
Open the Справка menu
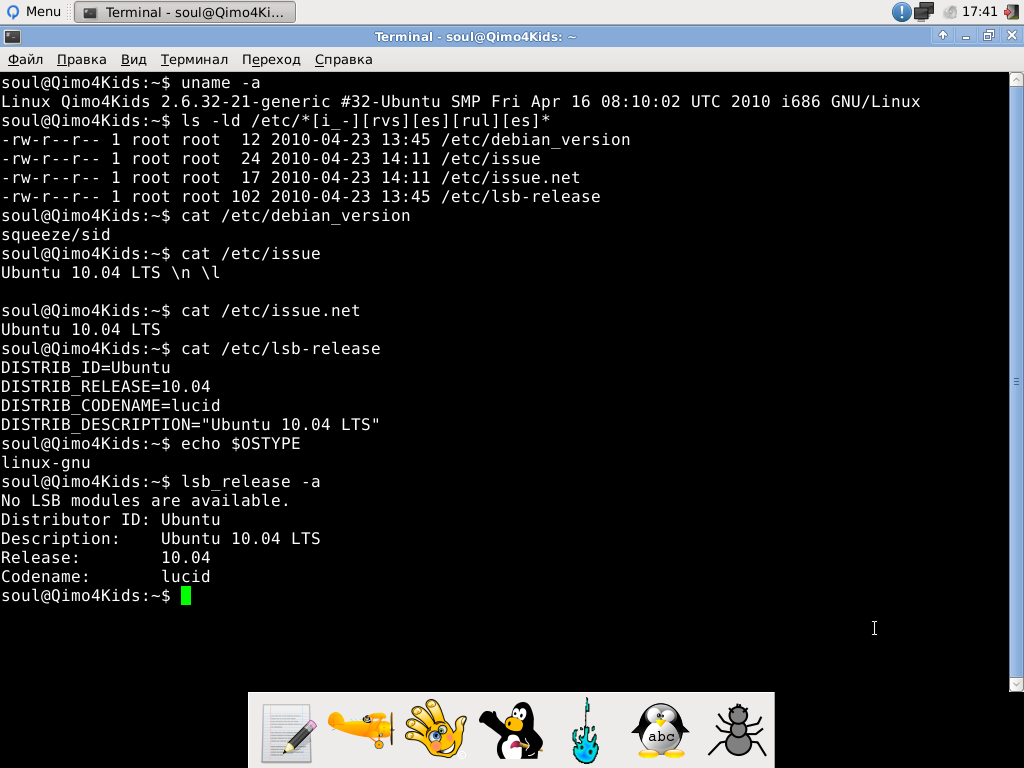tap(344, 59)
